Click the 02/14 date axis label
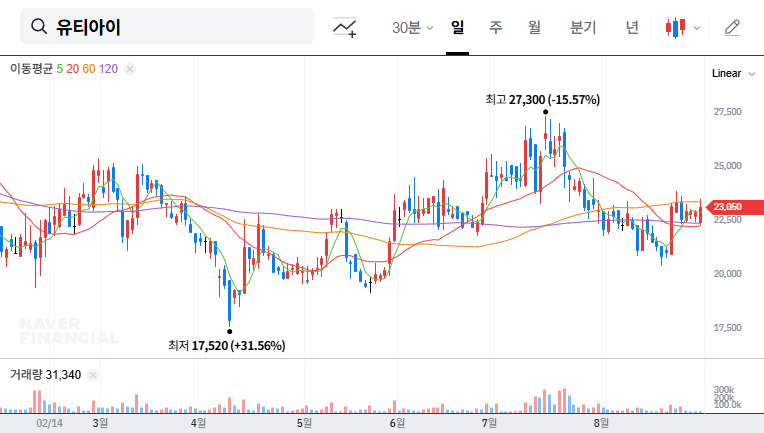764x433 pixels. [49, 423]
